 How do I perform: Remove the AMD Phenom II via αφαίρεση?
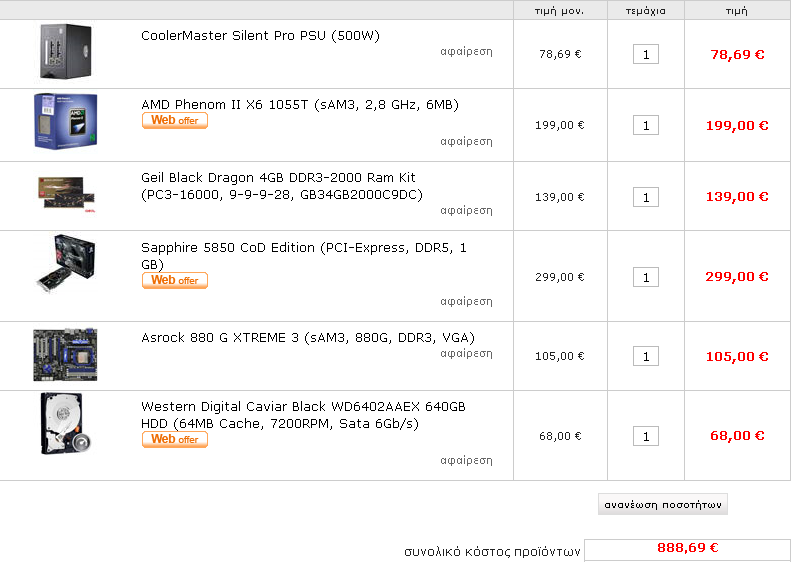click(466, 141)
